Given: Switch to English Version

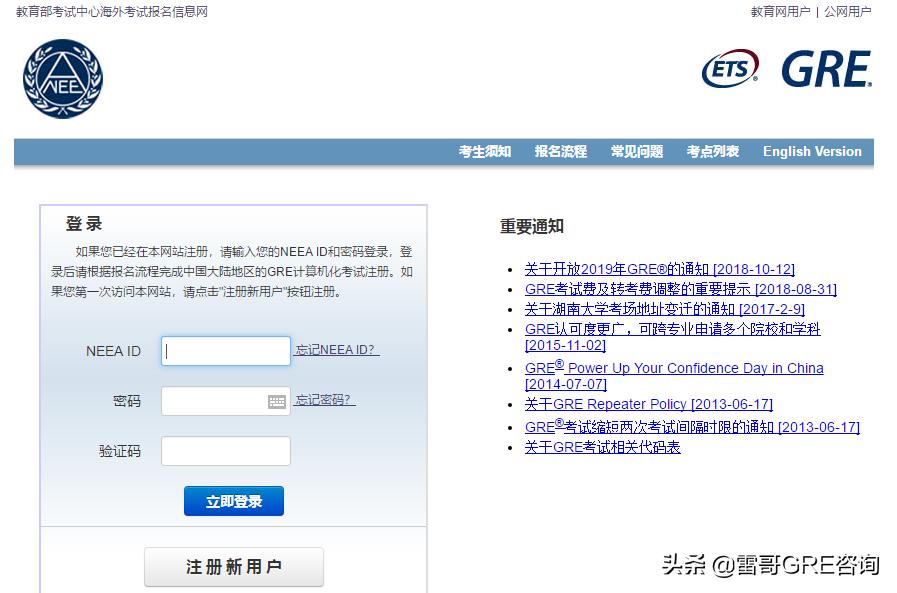Looking at the screenshot, I should (x=812, y=152).
